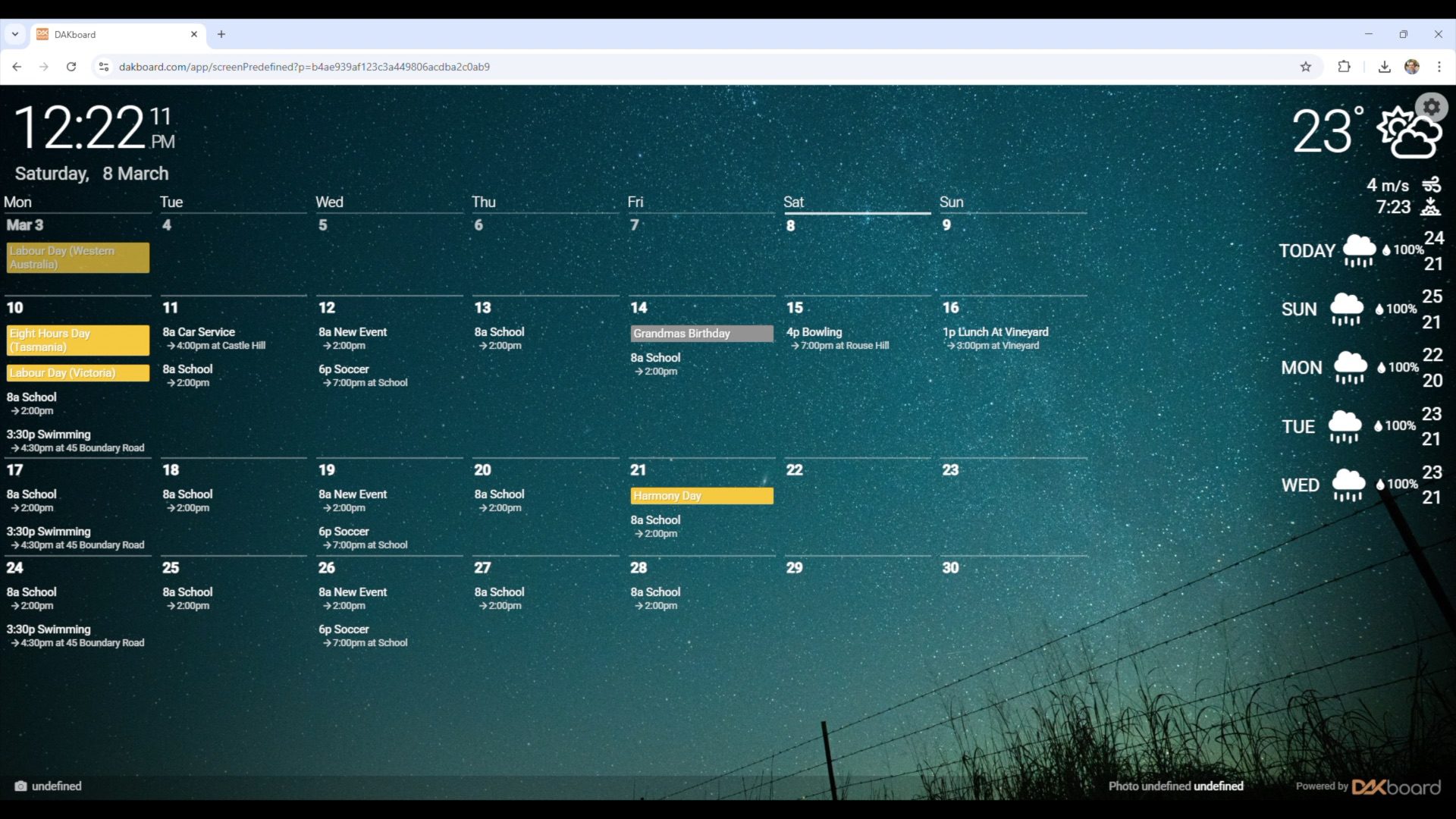Click the camera icon in the photo credit
Image resolution: width=1456 pixels, height=819 pixels.
(x=20, y=786)
